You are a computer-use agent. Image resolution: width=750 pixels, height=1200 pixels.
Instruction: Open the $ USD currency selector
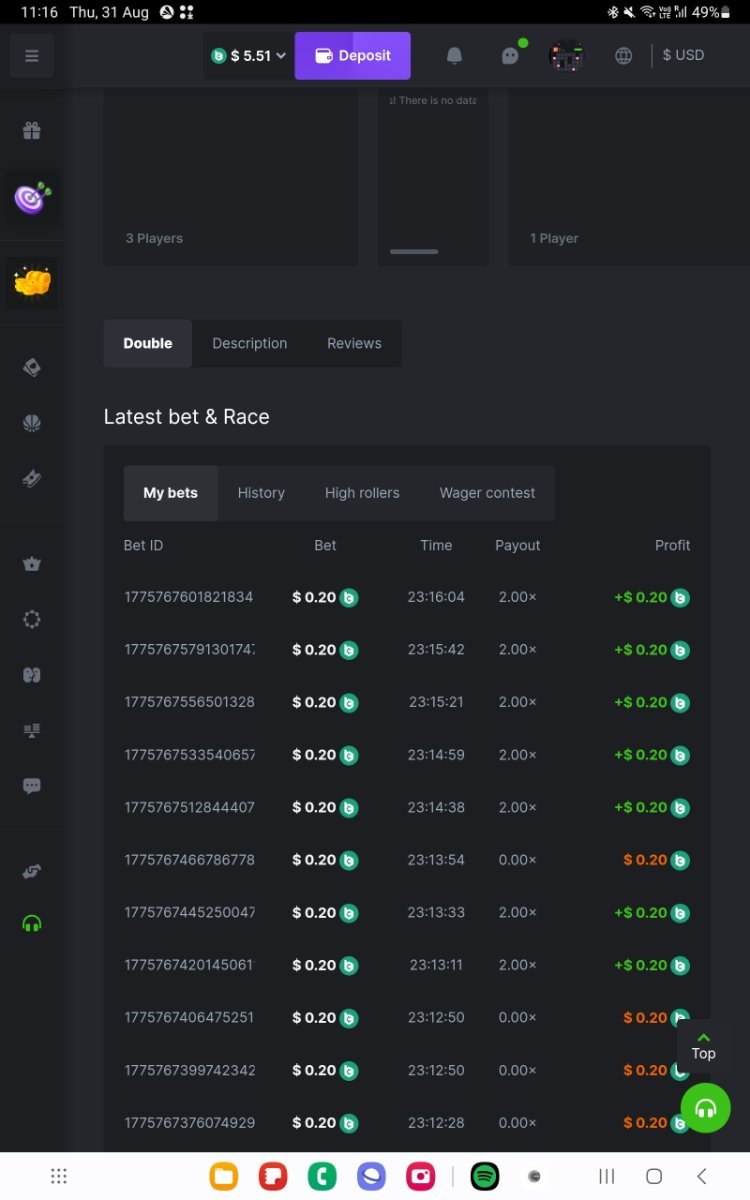point(683,55)
